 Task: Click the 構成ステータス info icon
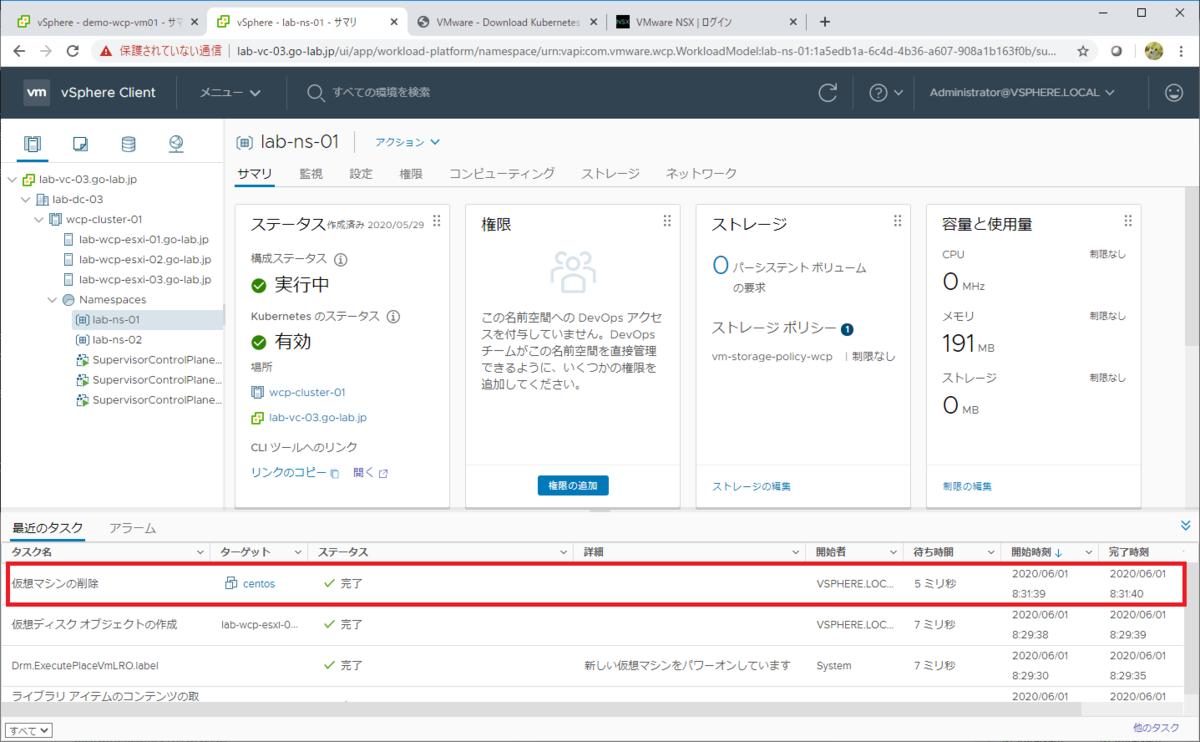click(x=340, y=258)
